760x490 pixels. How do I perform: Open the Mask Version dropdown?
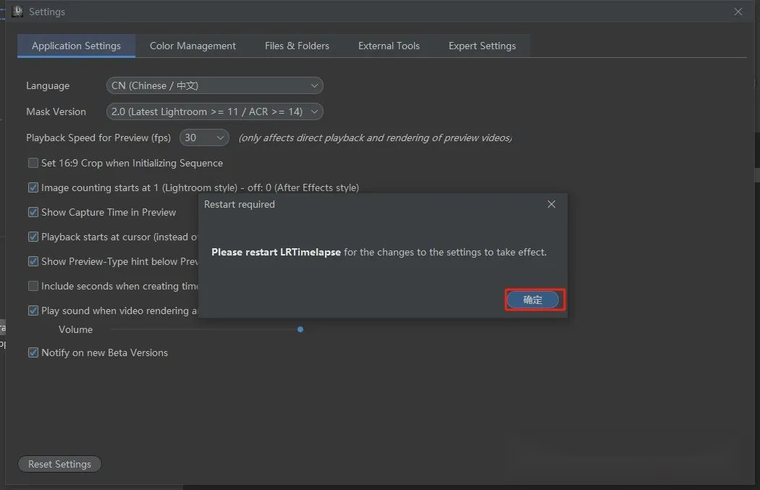pyautogui.click(x=214, y=112)
